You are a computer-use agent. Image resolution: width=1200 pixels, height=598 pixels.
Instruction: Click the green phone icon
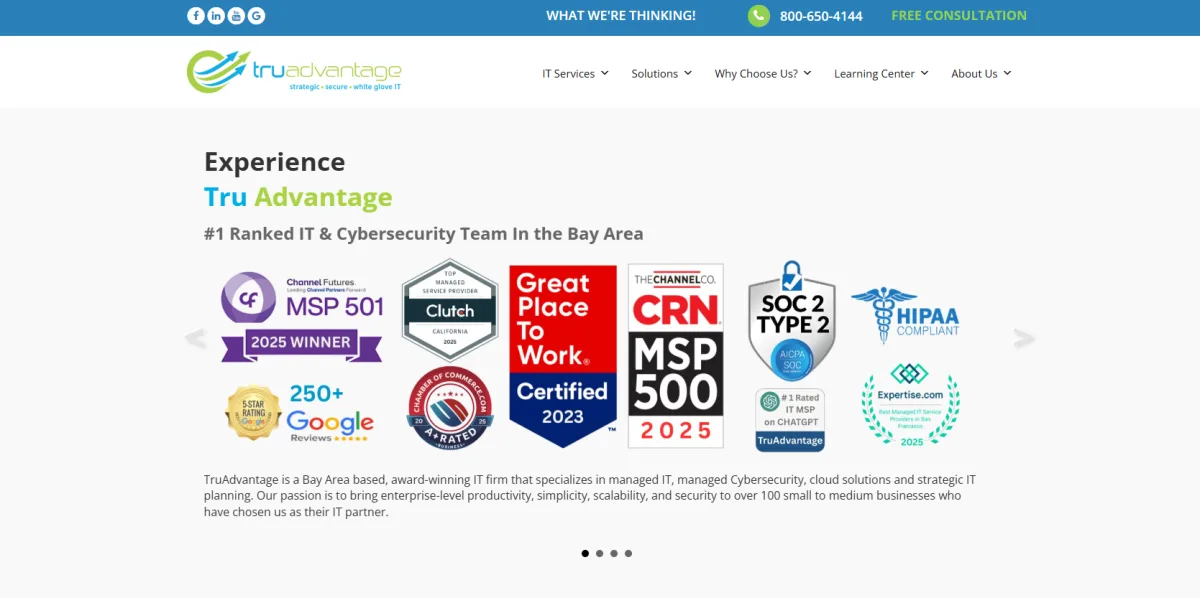tap(759, 15)
